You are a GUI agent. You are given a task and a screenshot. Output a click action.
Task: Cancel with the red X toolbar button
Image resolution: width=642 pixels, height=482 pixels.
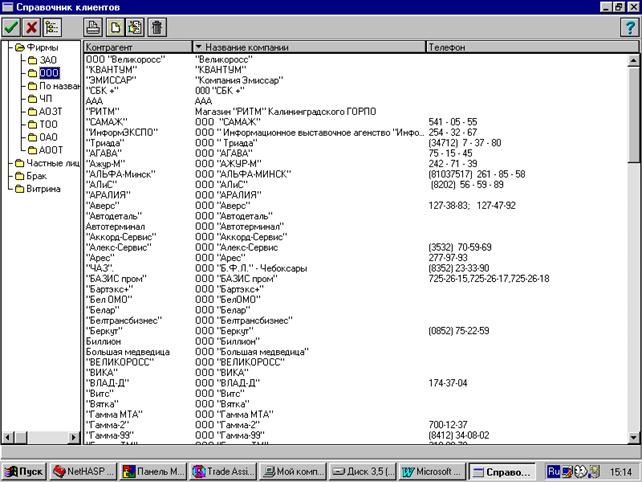coord(31,27)
